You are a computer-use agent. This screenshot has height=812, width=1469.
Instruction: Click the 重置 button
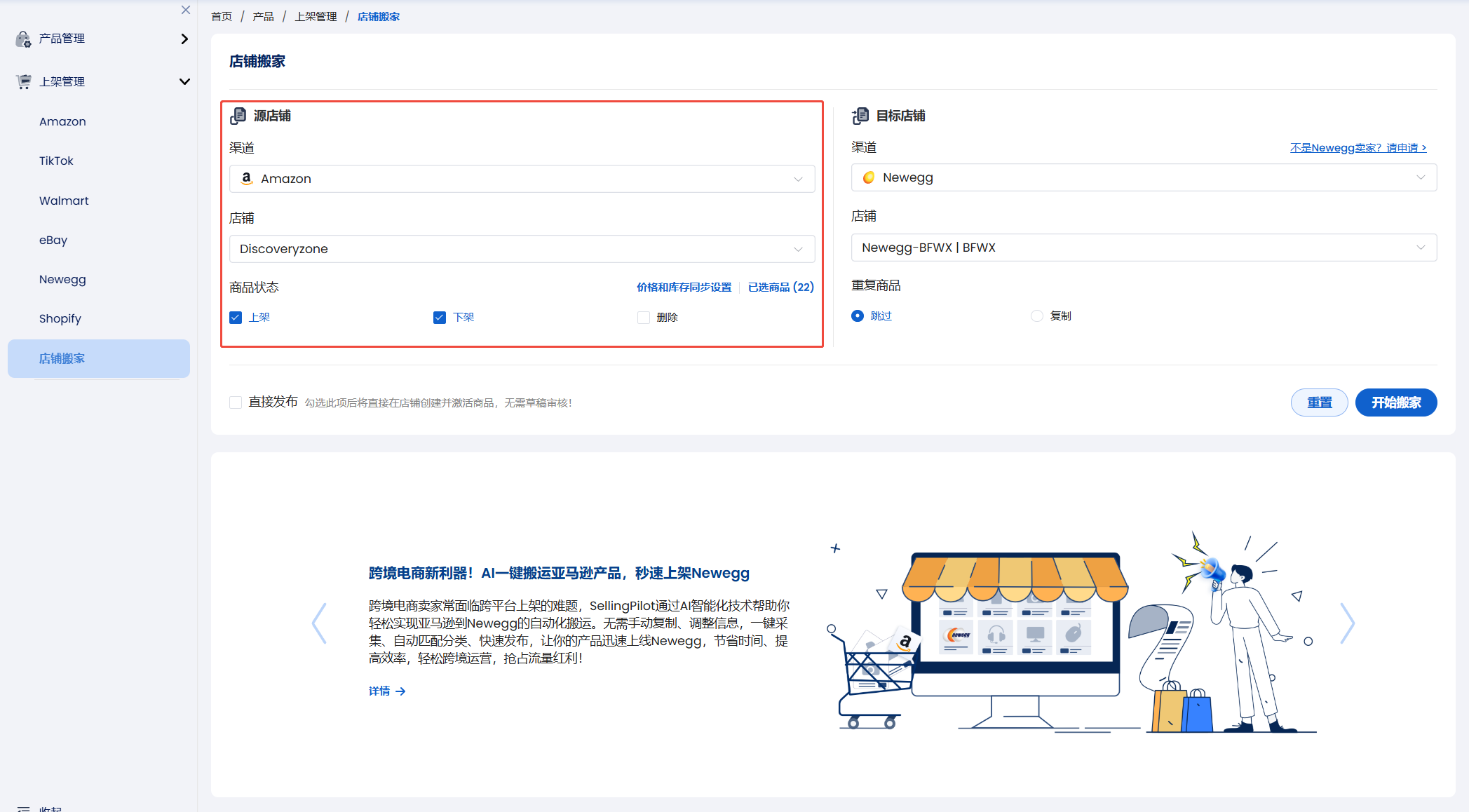[1319, 402]
